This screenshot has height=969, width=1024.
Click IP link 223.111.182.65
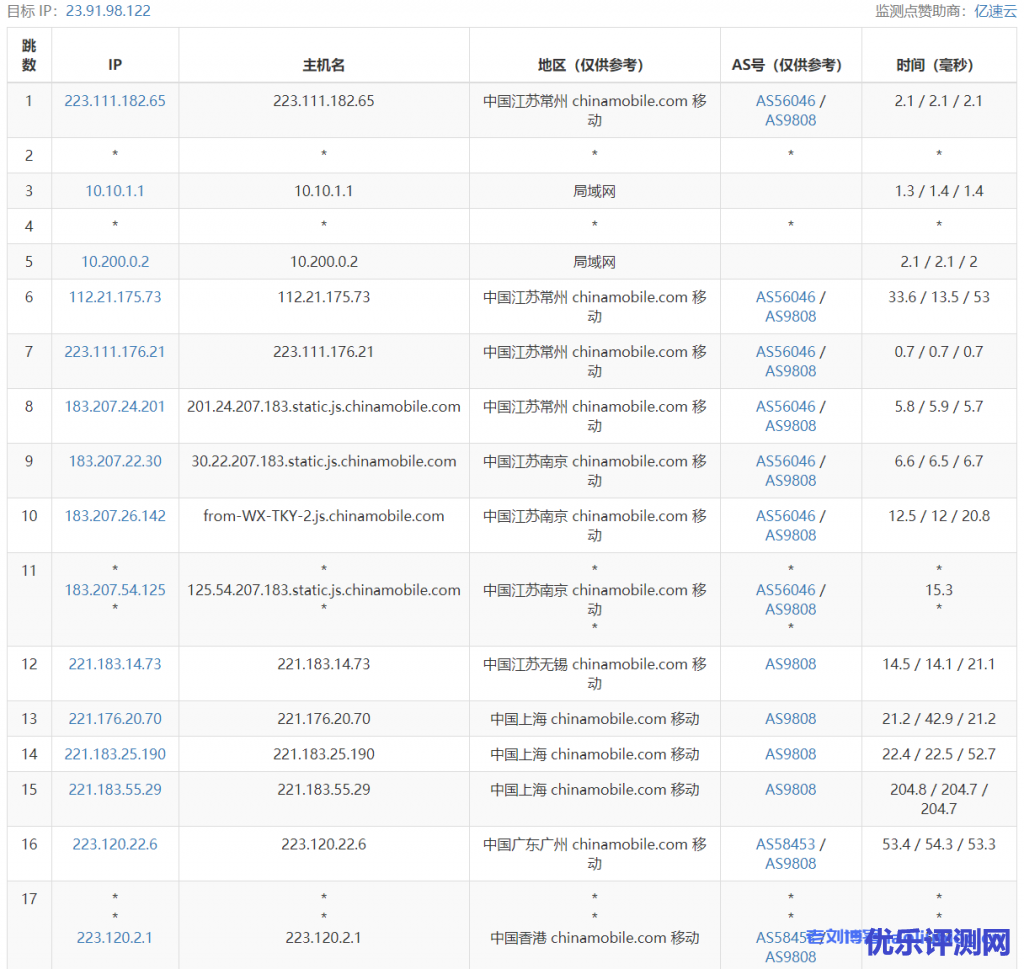[115, 101]
